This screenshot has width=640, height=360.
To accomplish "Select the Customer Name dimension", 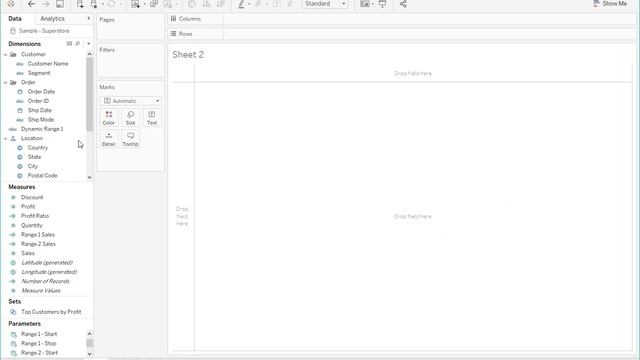I will click(48, 64).
